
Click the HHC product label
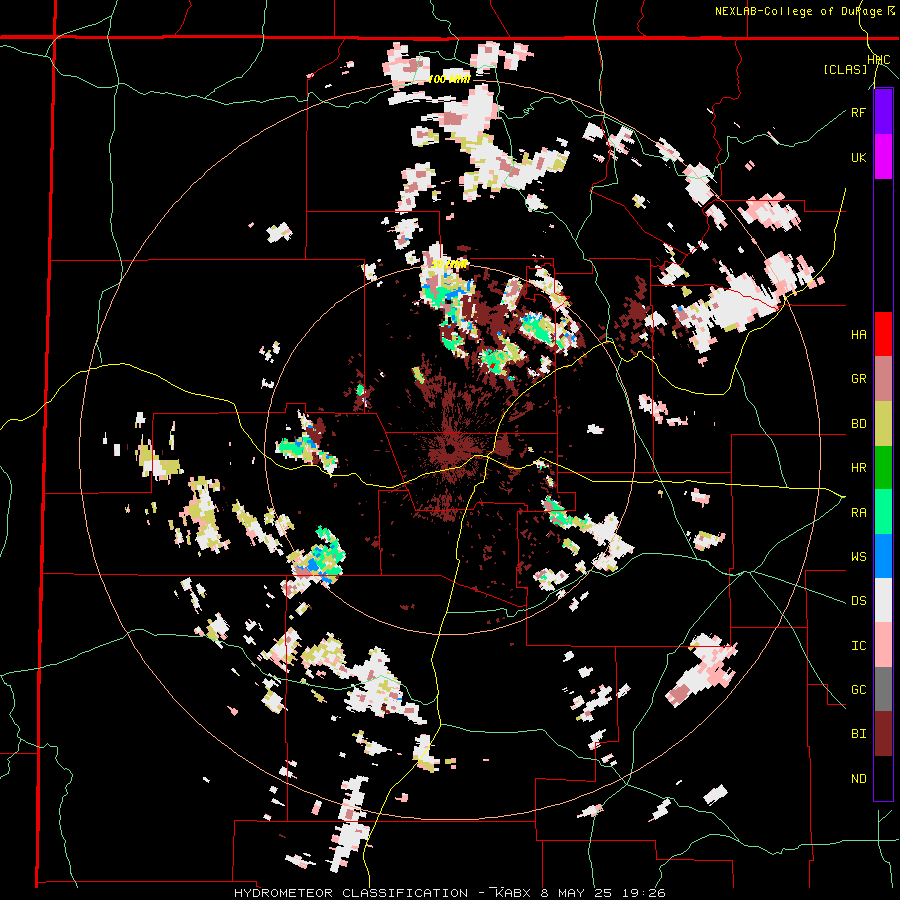(879, 60)
